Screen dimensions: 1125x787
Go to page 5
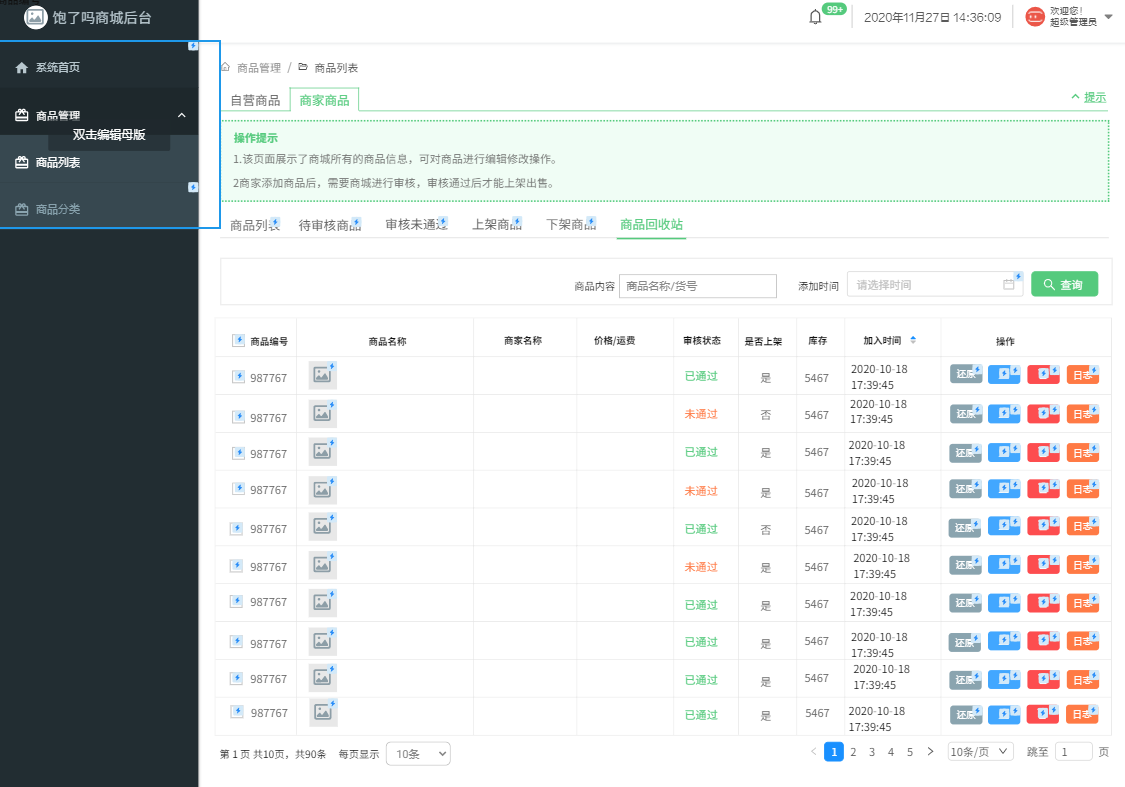(910, 752)
